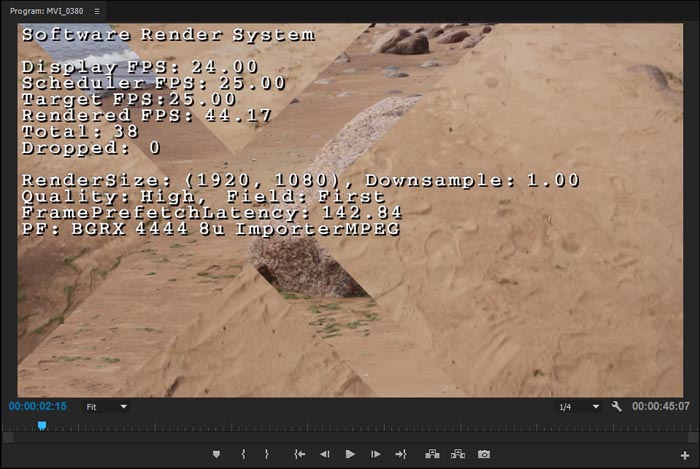Open the Button Editor plus icon
Screen dimensions: 700x469
(685, 455)
